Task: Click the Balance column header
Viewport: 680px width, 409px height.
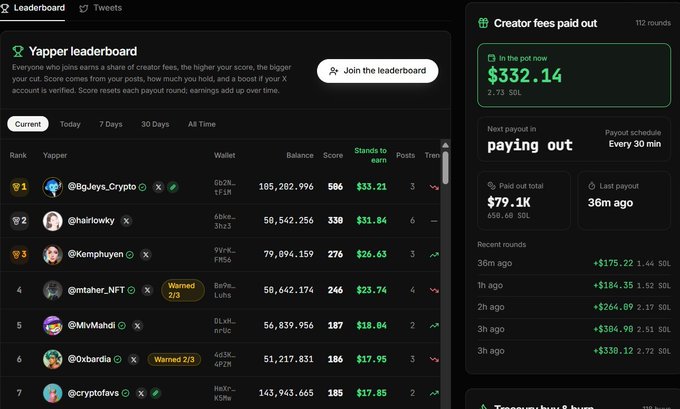Action: (300, 155)
